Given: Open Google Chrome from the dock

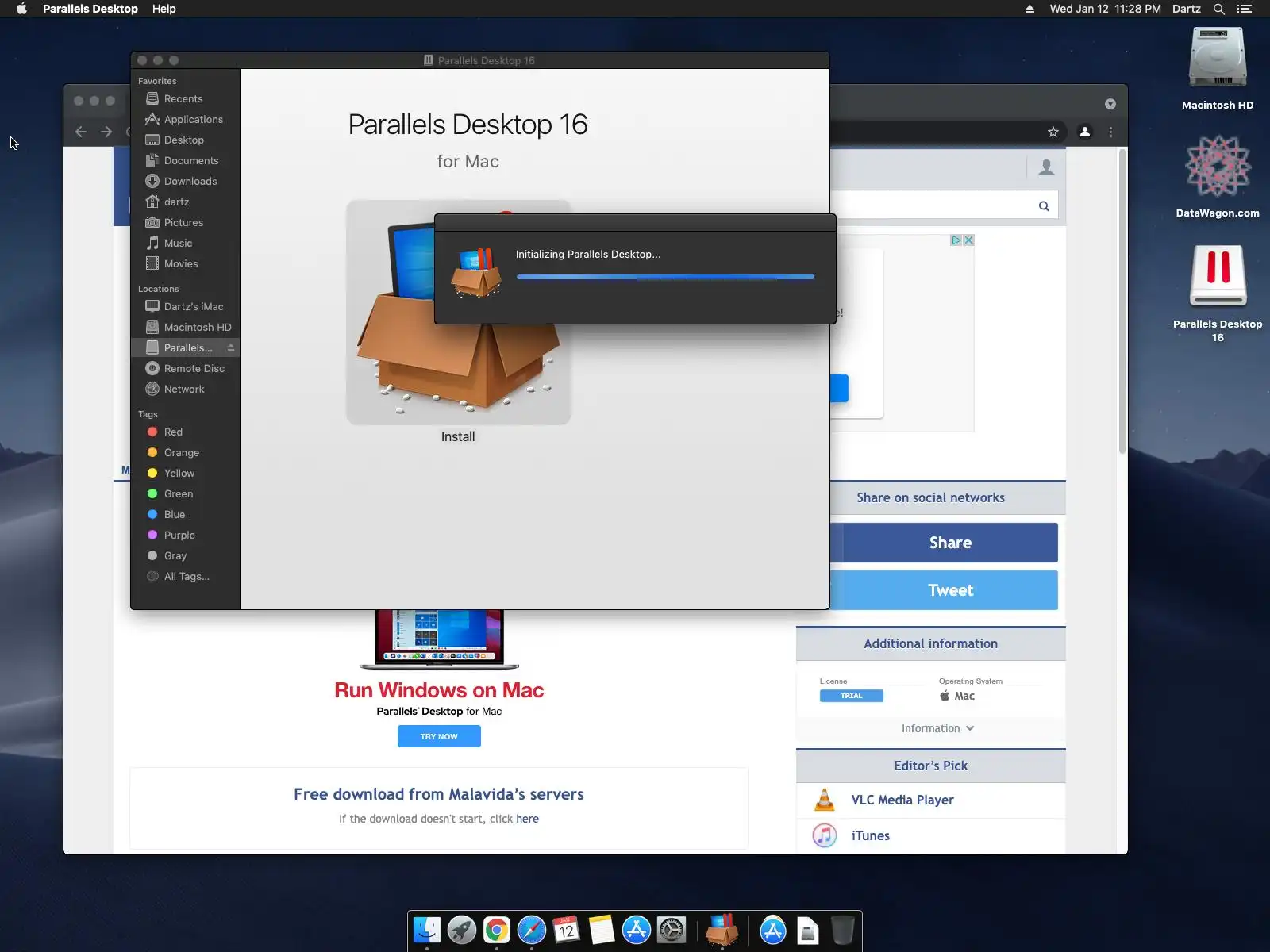Looking at the screenshot, I should pyautogui.click(x=497, y=930).
